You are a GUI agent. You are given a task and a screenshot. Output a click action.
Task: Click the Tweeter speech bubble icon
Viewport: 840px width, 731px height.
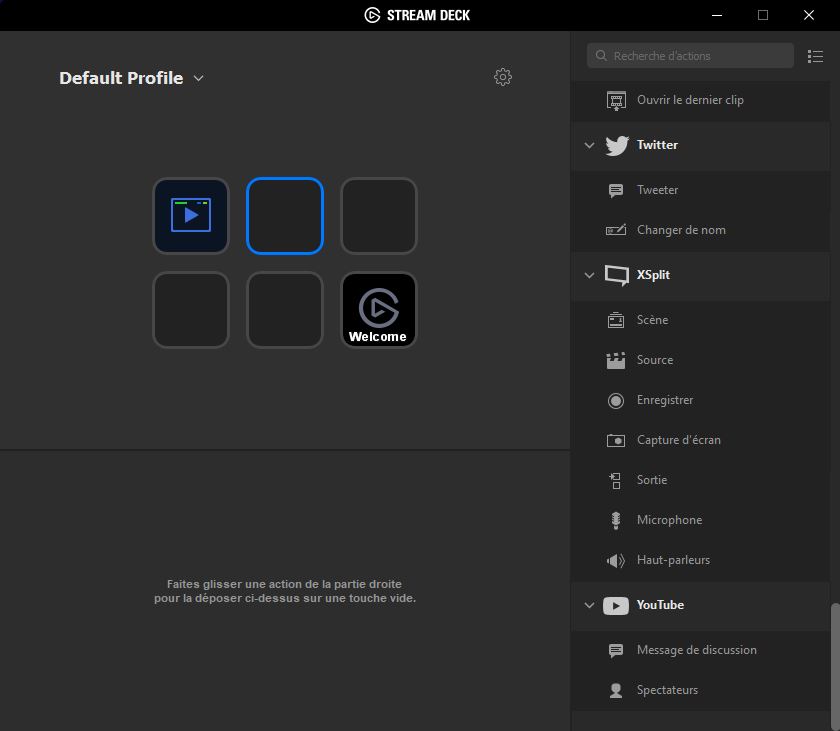(616, 190)
